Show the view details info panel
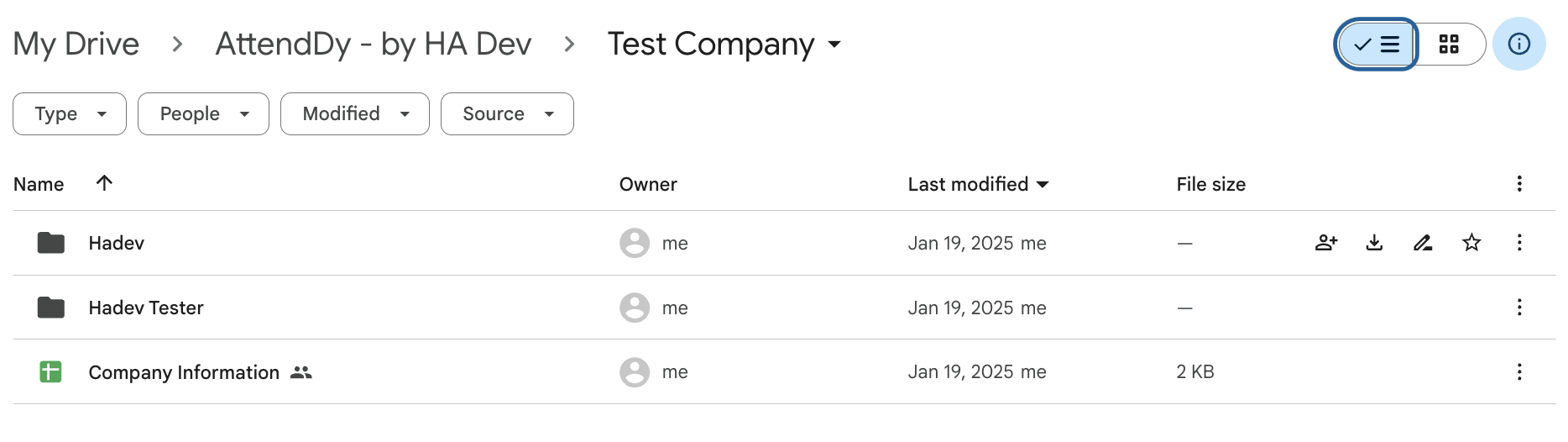The height and width of the screenshot is (442, 1568). [x=1519, y=44]
